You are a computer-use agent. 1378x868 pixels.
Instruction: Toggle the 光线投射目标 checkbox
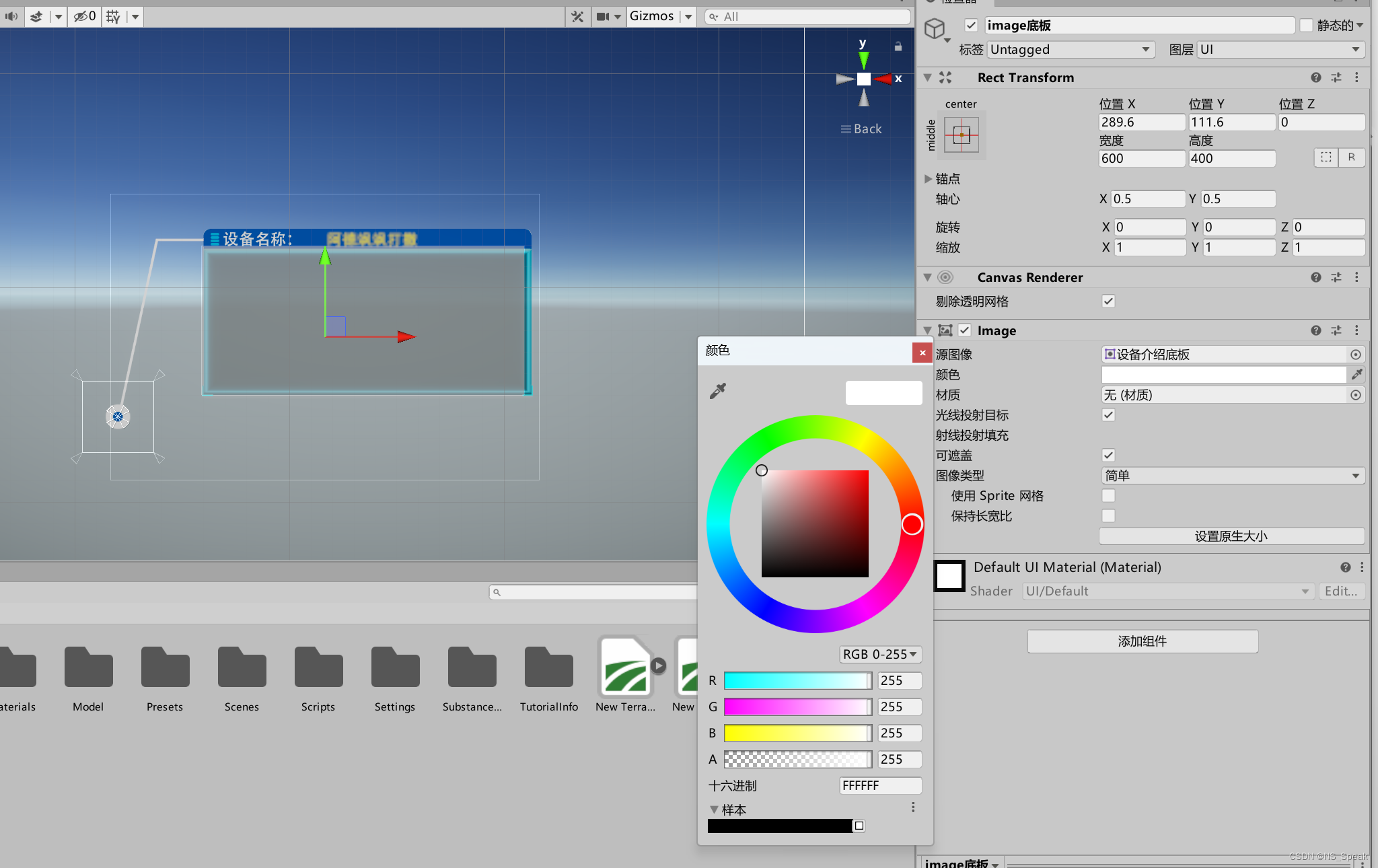tap(1108, 415)
